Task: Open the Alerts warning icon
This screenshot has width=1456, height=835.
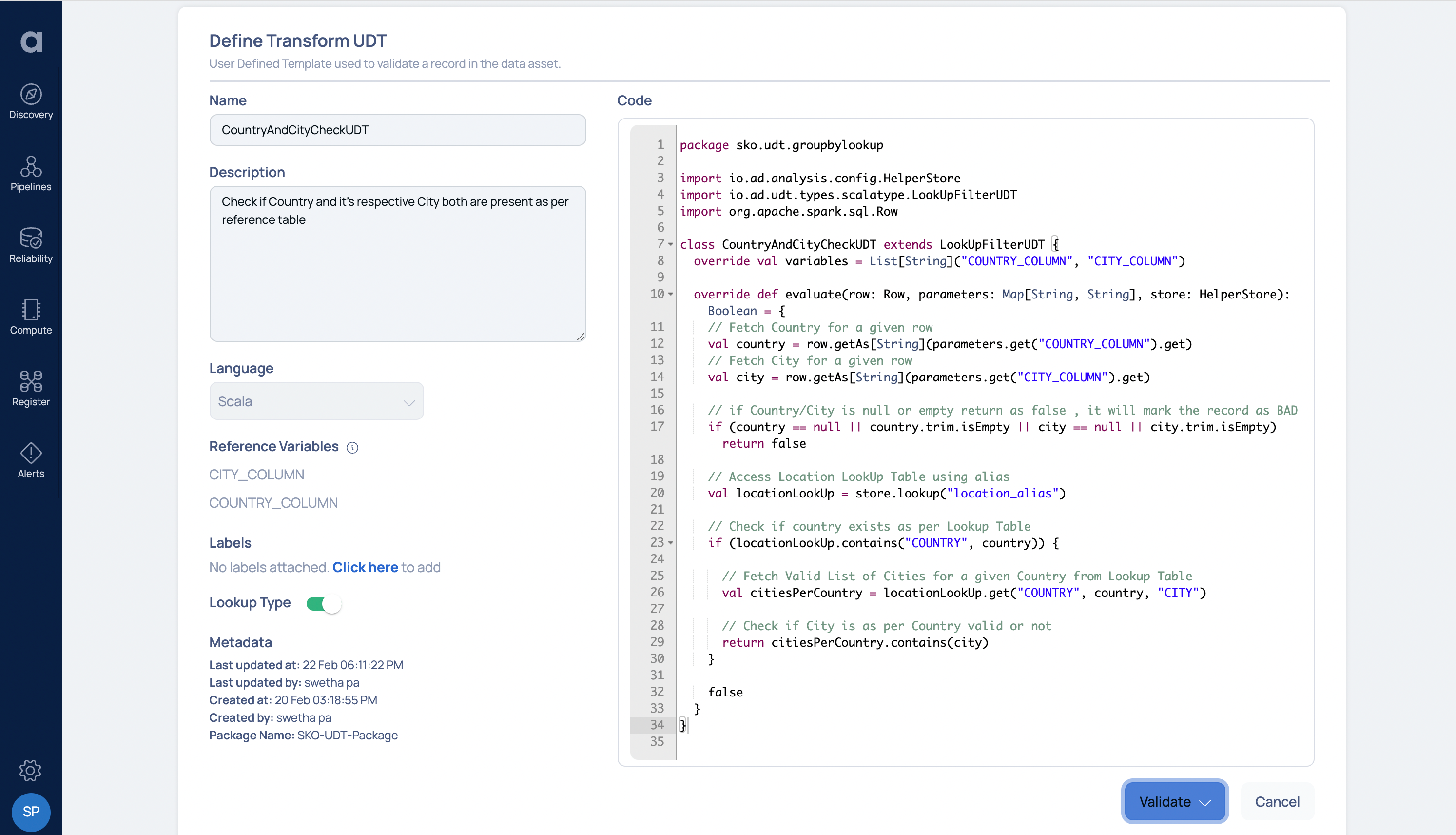Action: pyautogui.click(x=31, y=453)
